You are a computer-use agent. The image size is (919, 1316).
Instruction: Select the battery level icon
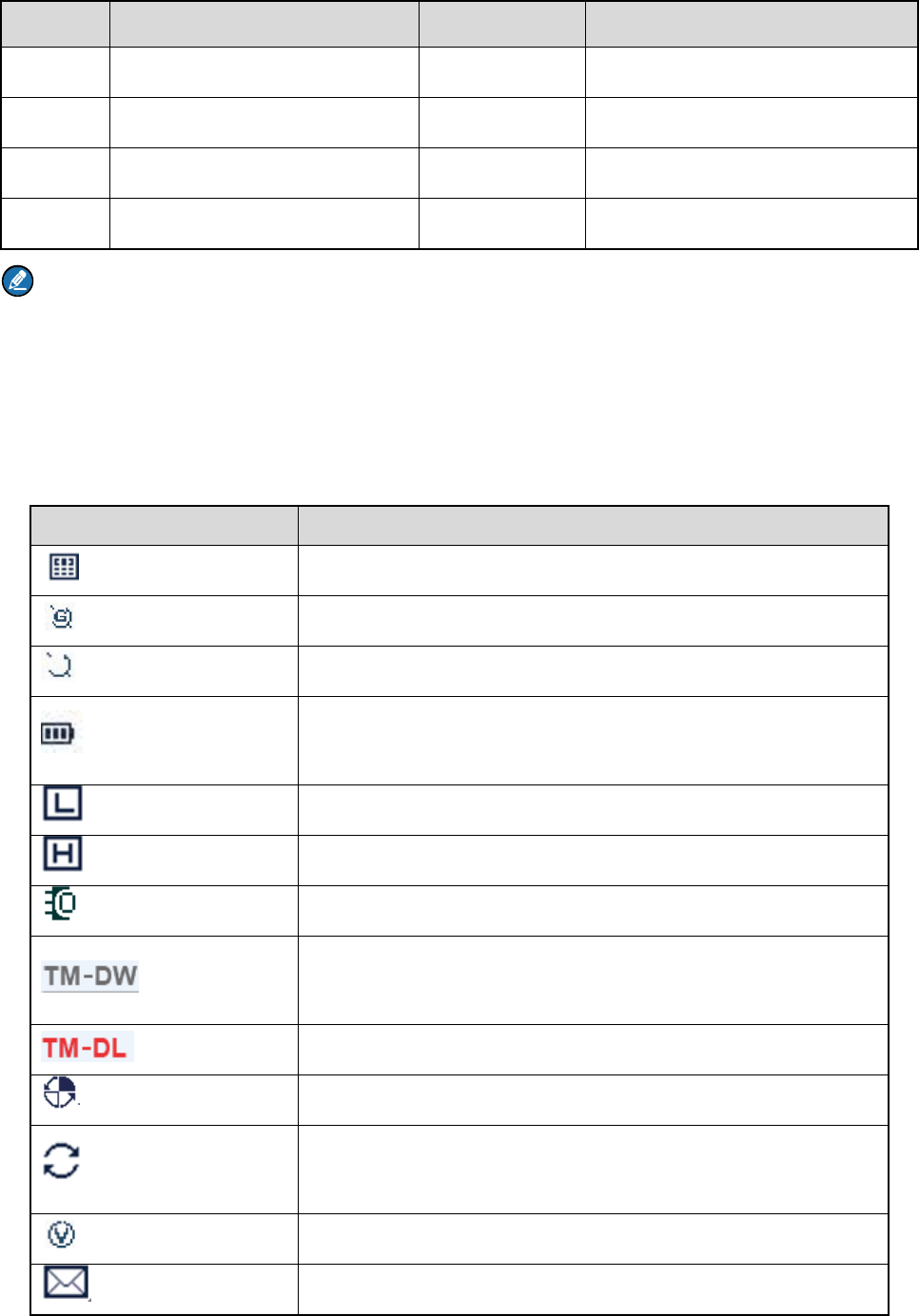click(57, 733)
